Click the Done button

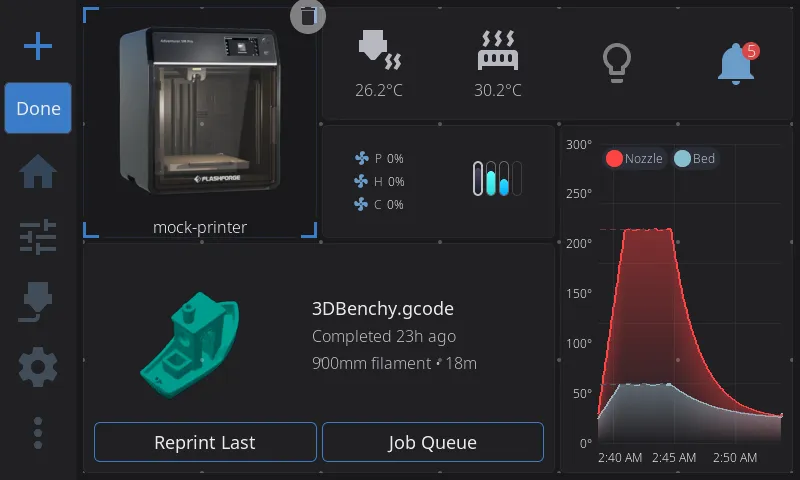tap(38, 108)
